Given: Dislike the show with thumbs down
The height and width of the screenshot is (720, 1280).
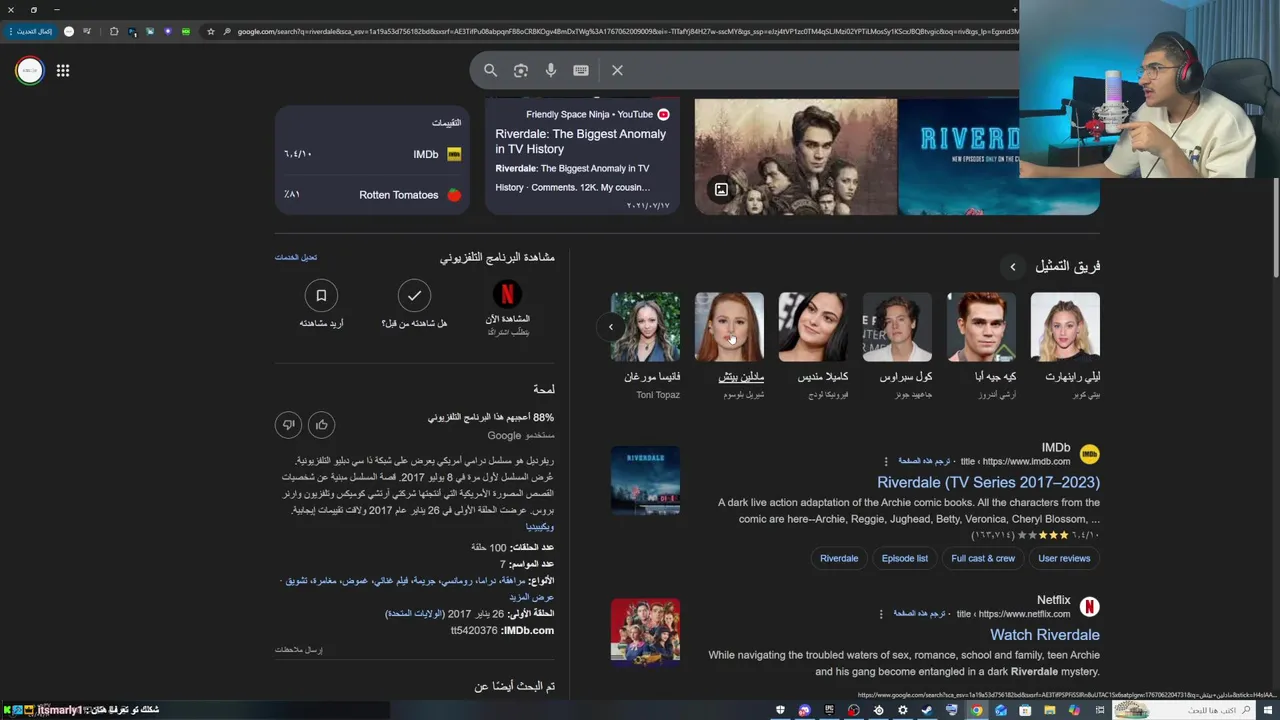Looking at the screenshot, I should [x=288, y=425].
